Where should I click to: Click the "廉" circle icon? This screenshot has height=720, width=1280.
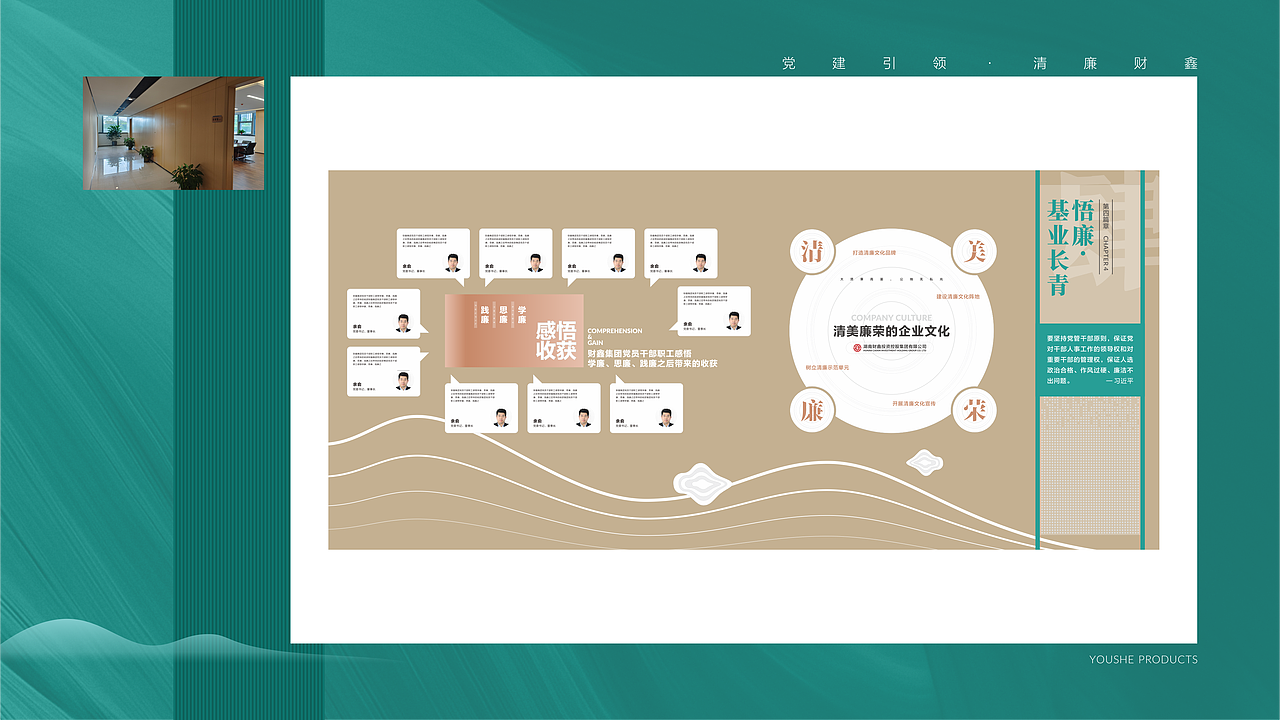(813, 412)
